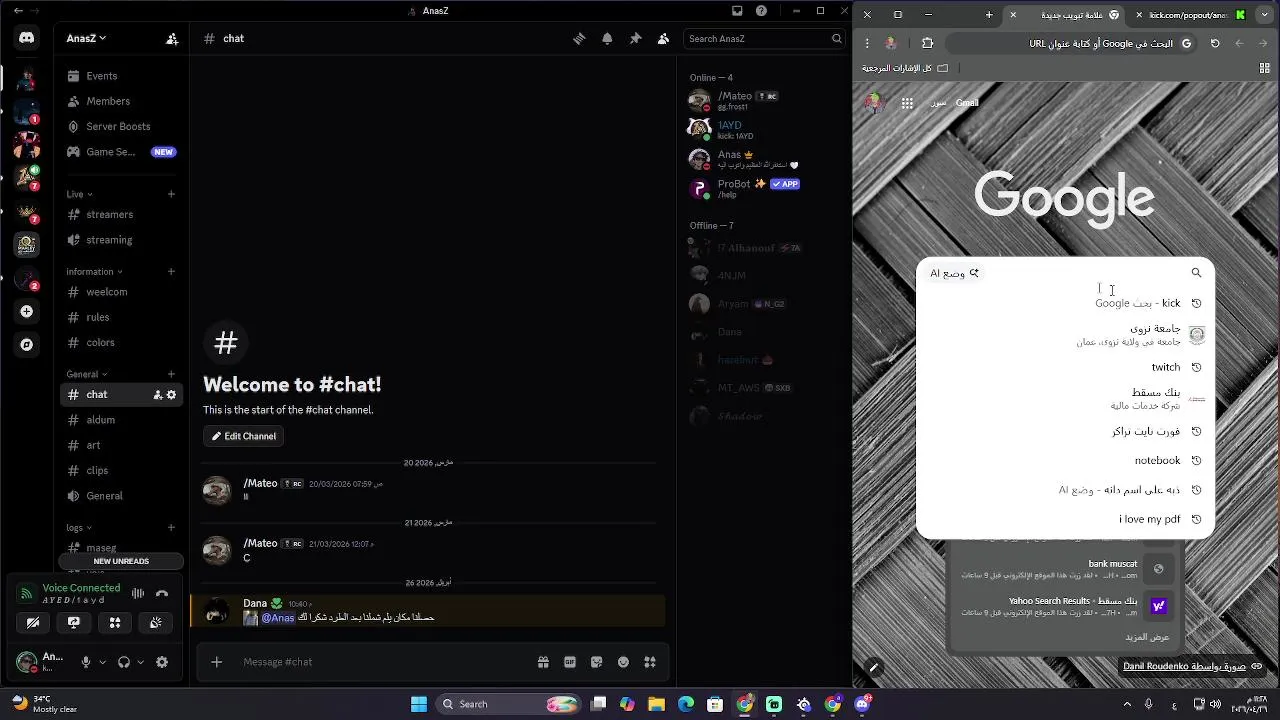Select notebook search suggestion
This screenshot has height=720, width=1280.
tap(1065, 460)
